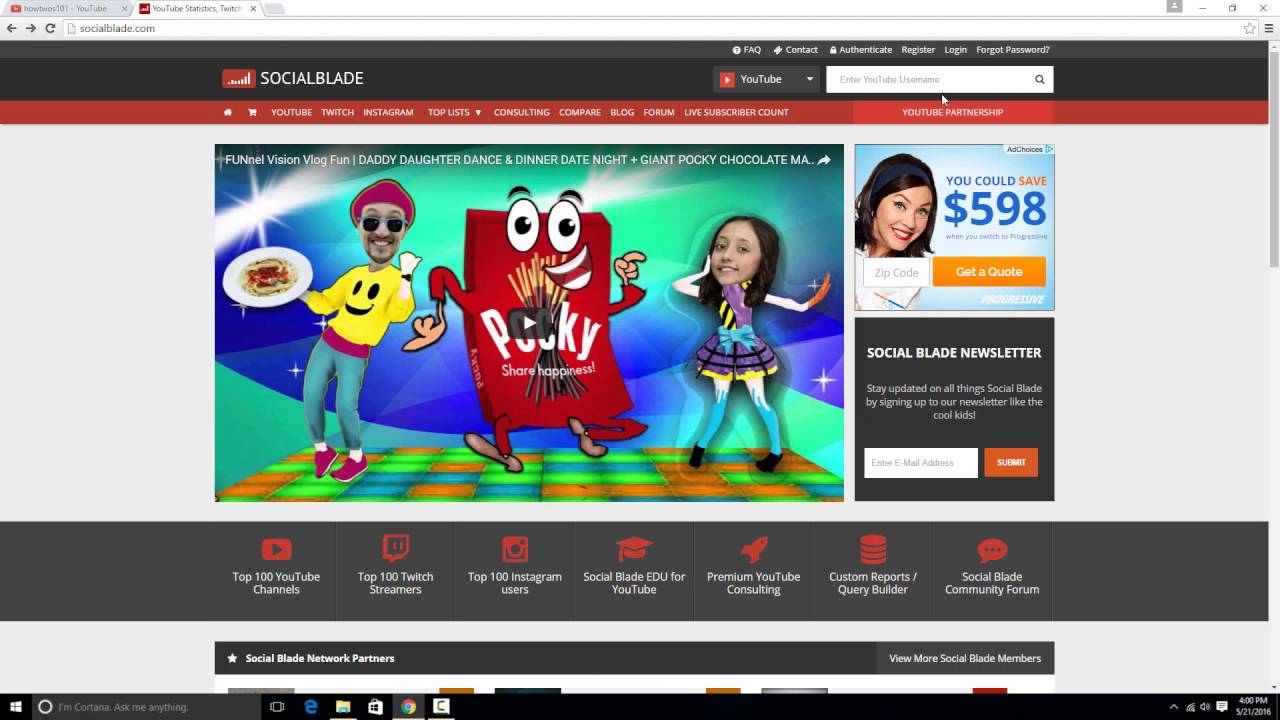Open the shopping cart icon in navigation bar
The height and width of the screenshot is (720, 1280).
(252, 112)
